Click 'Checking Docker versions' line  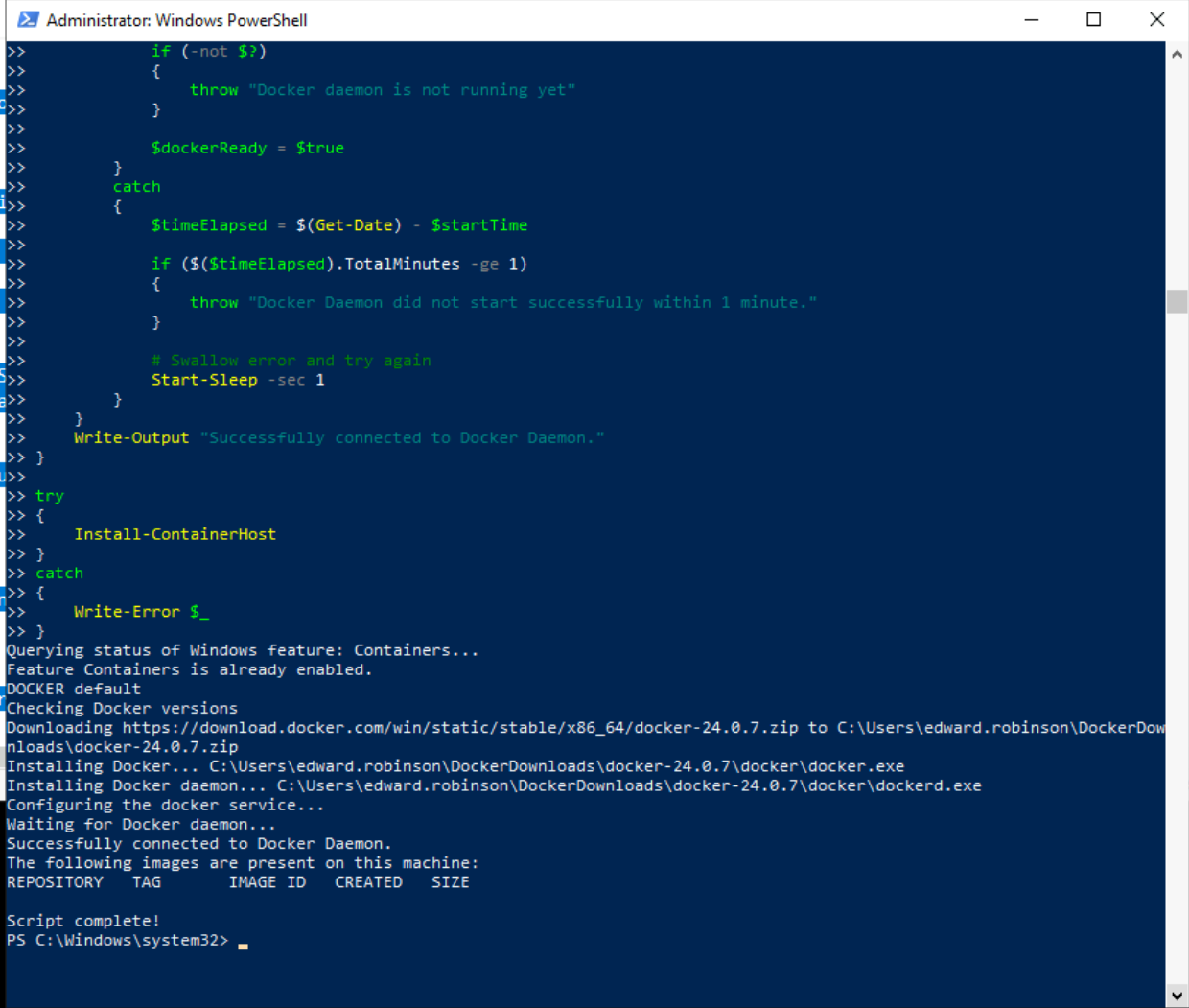tap(122, 709)
